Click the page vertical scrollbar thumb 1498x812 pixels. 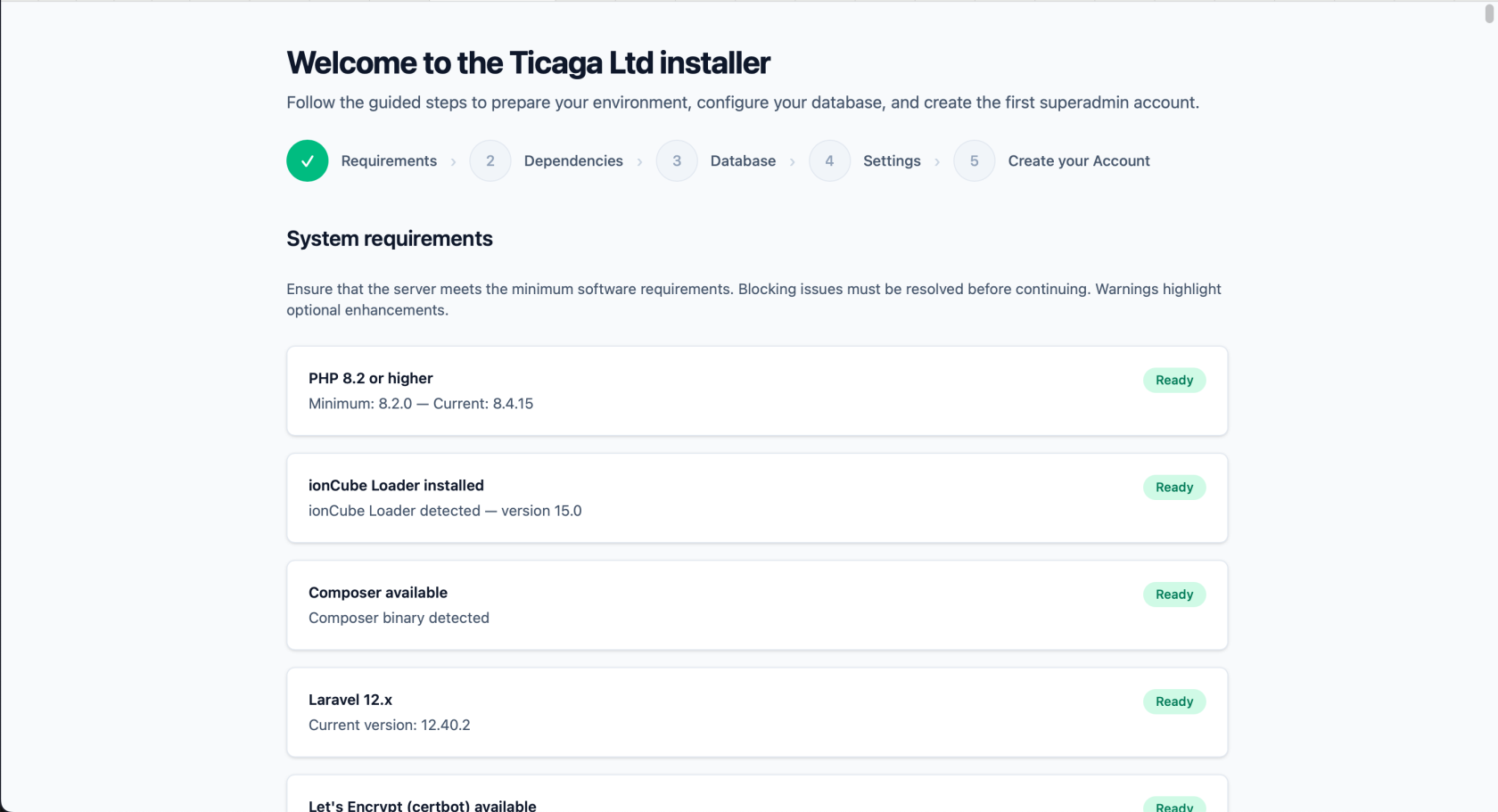click(x=1489, y=14)
